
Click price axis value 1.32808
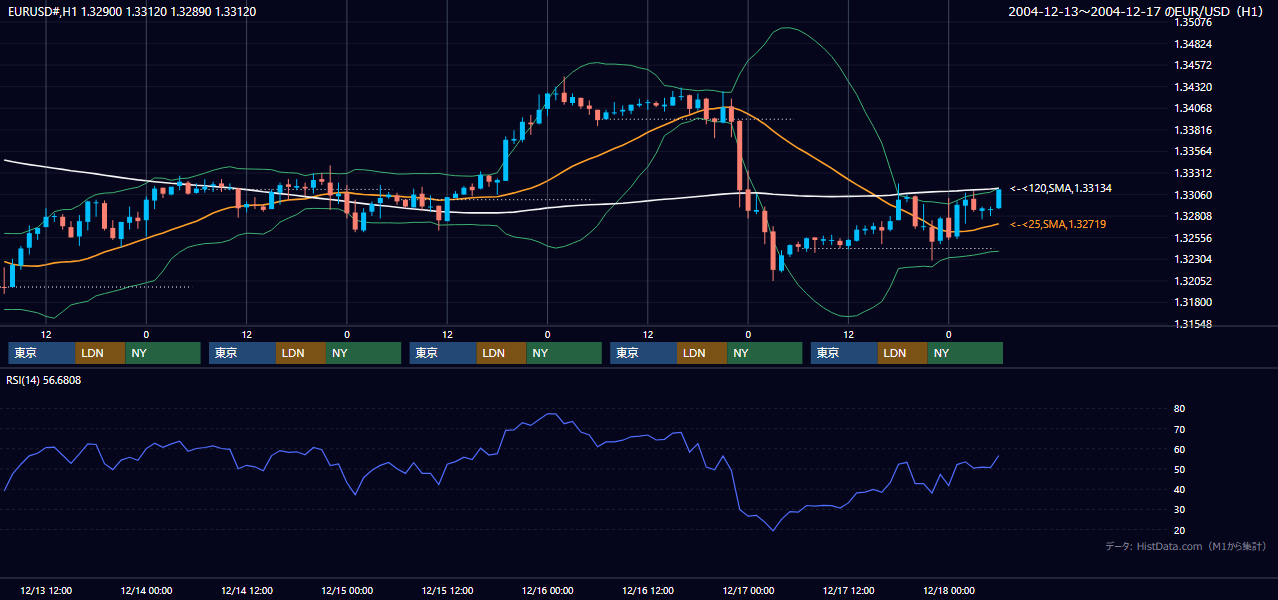(1192, 216)
